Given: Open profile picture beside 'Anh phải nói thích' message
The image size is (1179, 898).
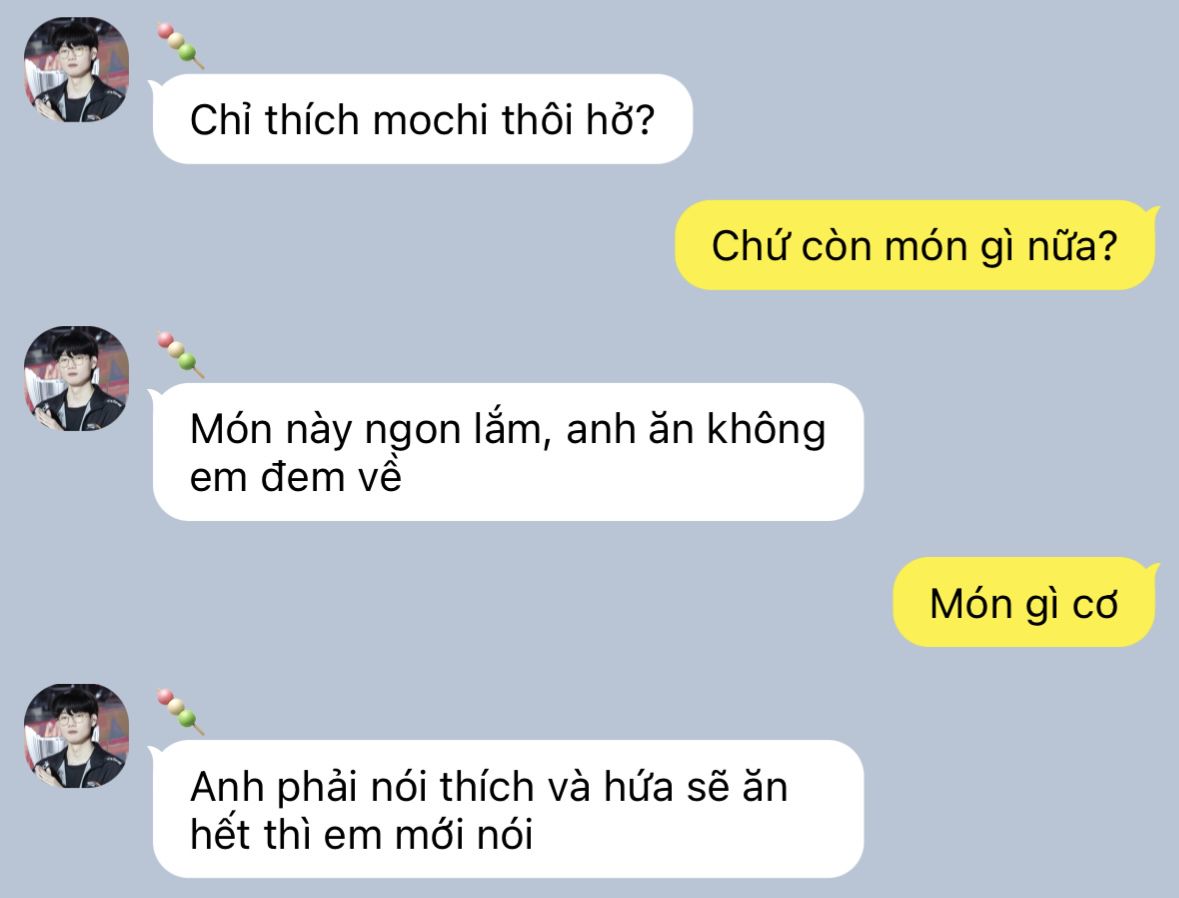Looking at the screenshot, I should point(76,736).
